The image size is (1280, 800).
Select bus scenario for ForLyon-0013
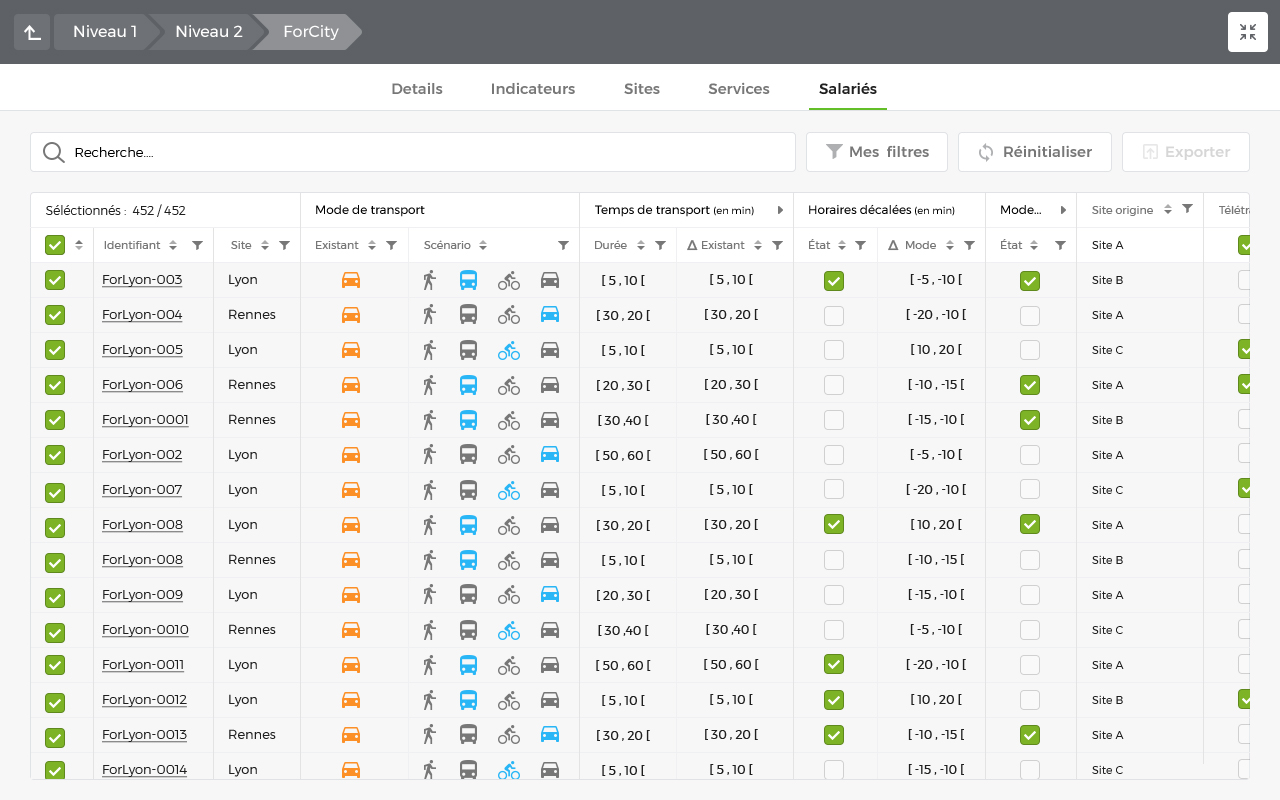[468, 735]
